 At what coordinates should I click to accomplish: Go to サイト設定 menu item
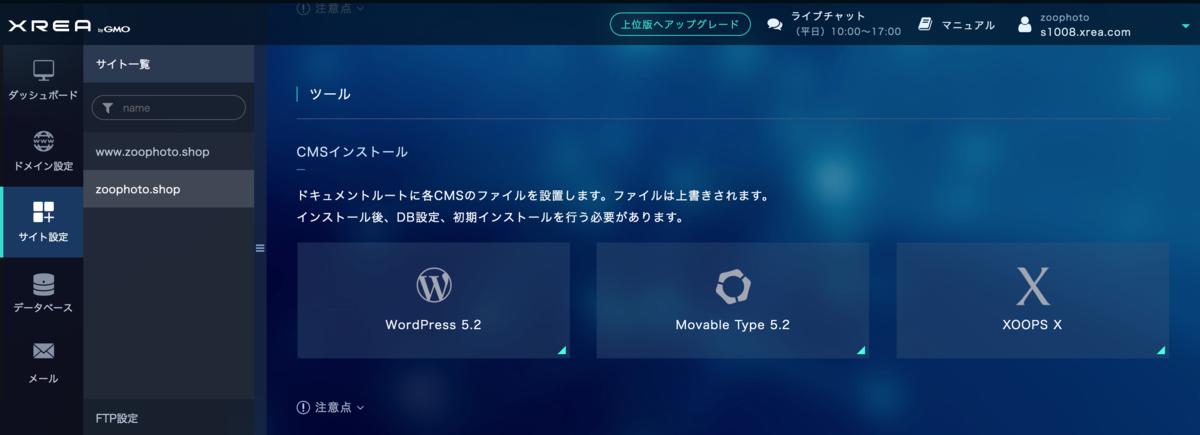[42, 222]
